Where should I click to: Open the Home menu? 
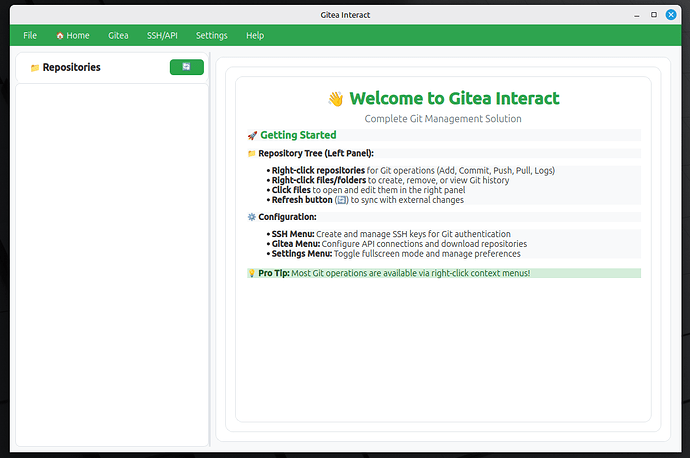(73, 35)
